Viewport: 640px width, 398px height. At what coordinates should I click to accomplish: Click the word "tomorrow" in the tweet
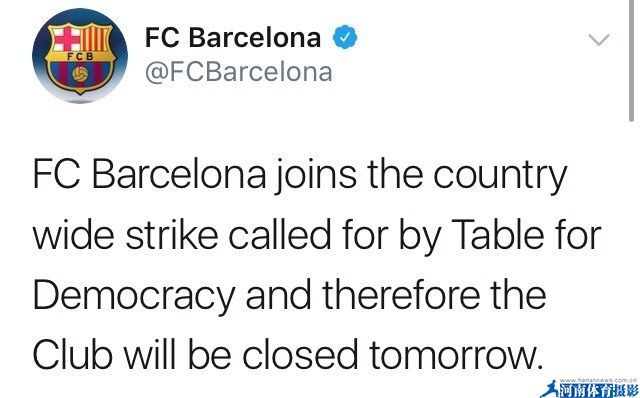tap(453, 356)
